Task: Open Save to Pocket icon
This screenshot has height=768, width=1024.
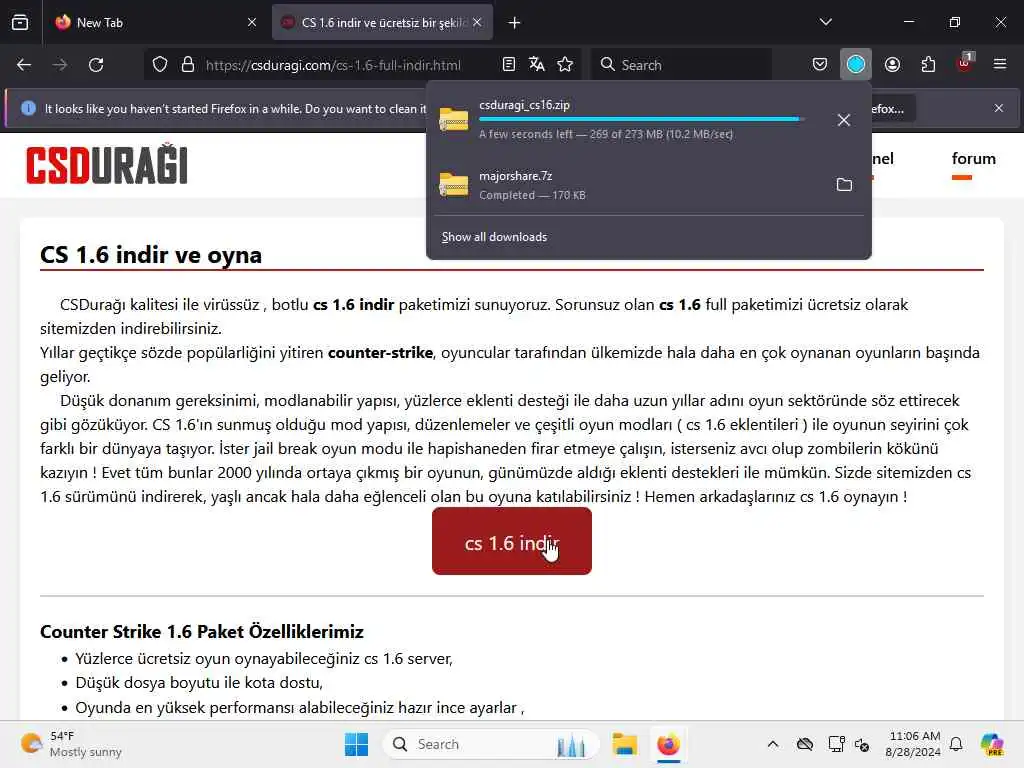Action: pos(820,64)
